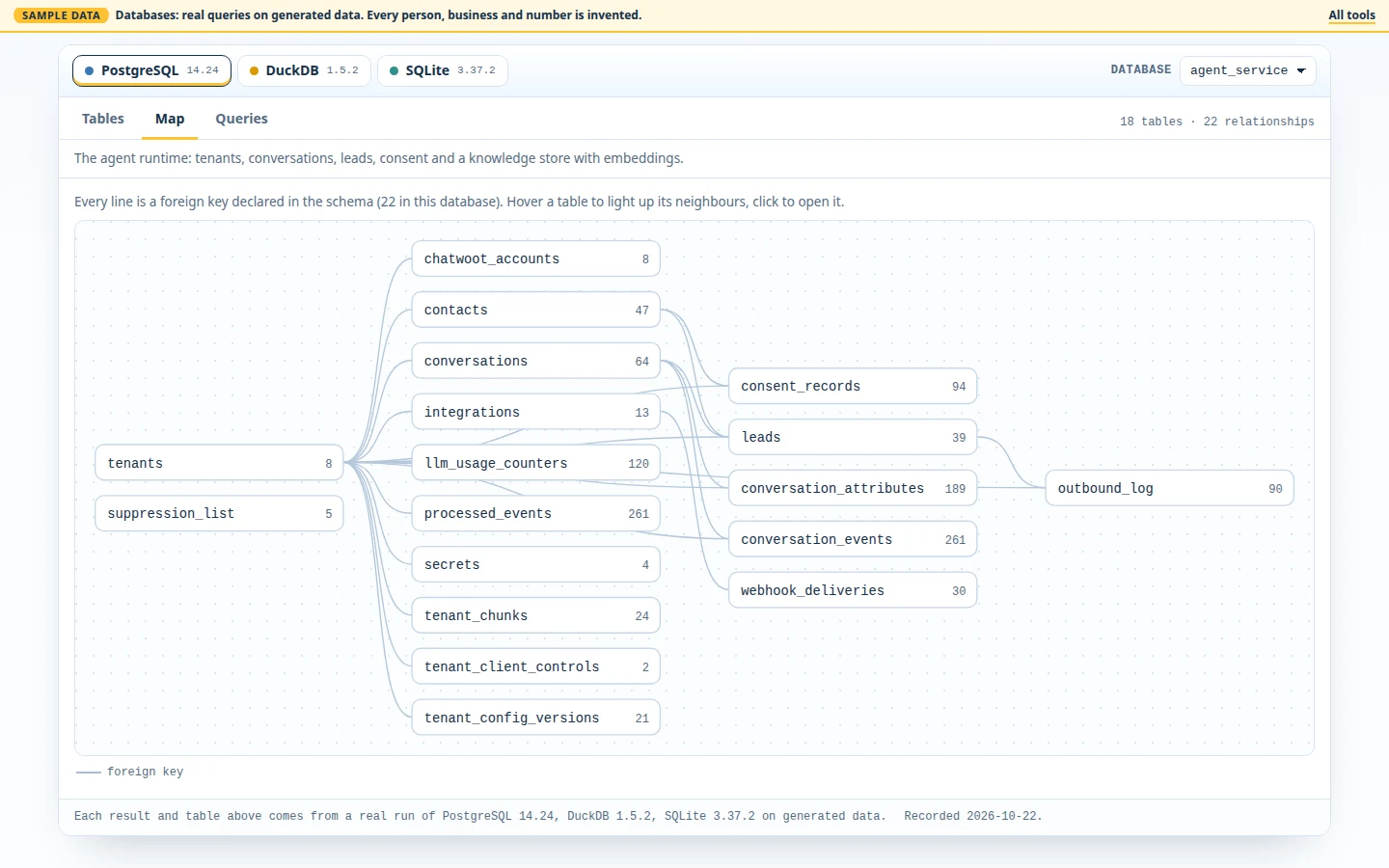Open the conversation_attributes table node
The image size is (1389, 868).
tap(853, 488)
